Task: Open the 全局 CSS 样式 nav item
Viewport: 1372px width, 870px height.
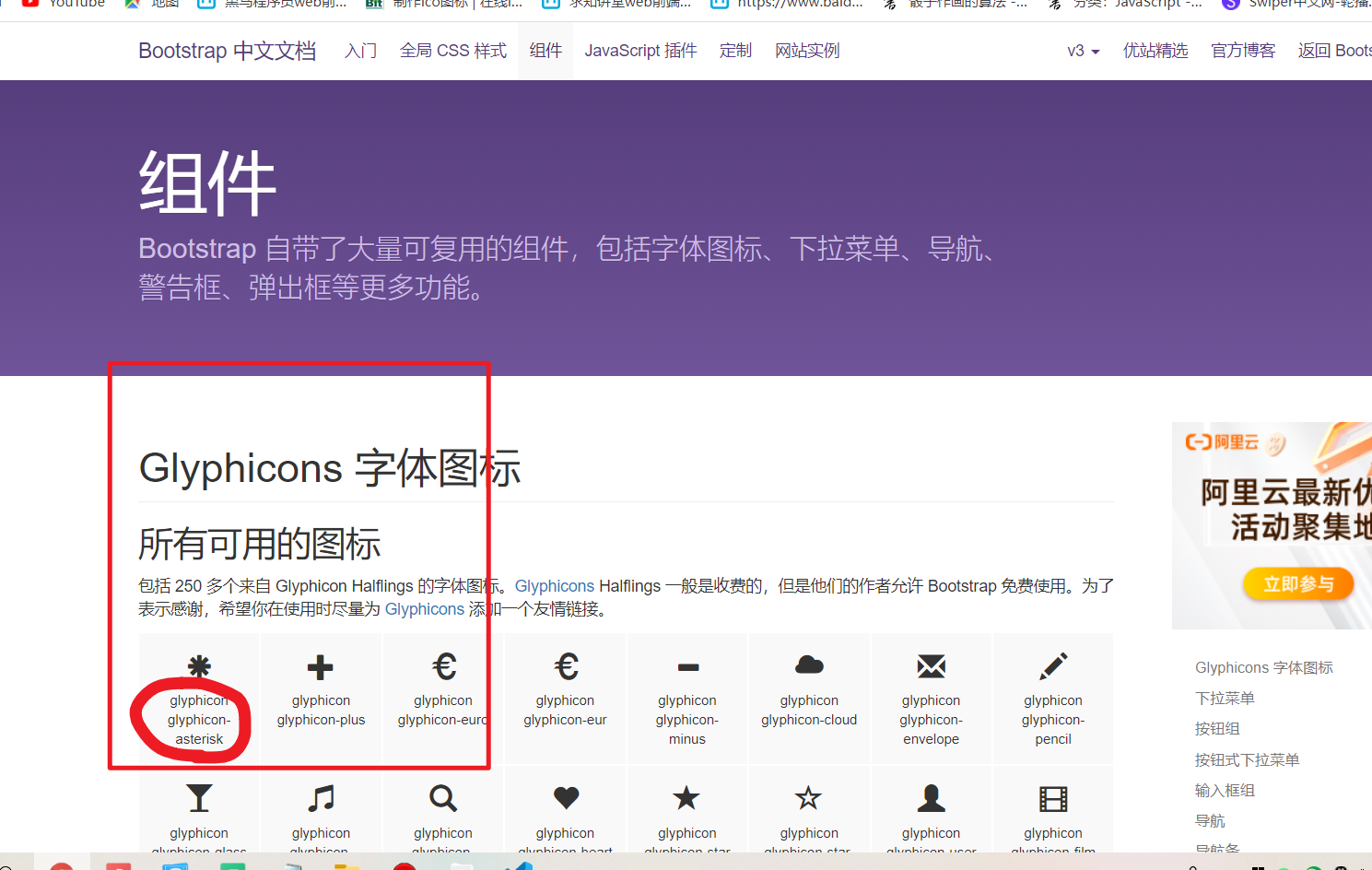Action: click(453, 51)
